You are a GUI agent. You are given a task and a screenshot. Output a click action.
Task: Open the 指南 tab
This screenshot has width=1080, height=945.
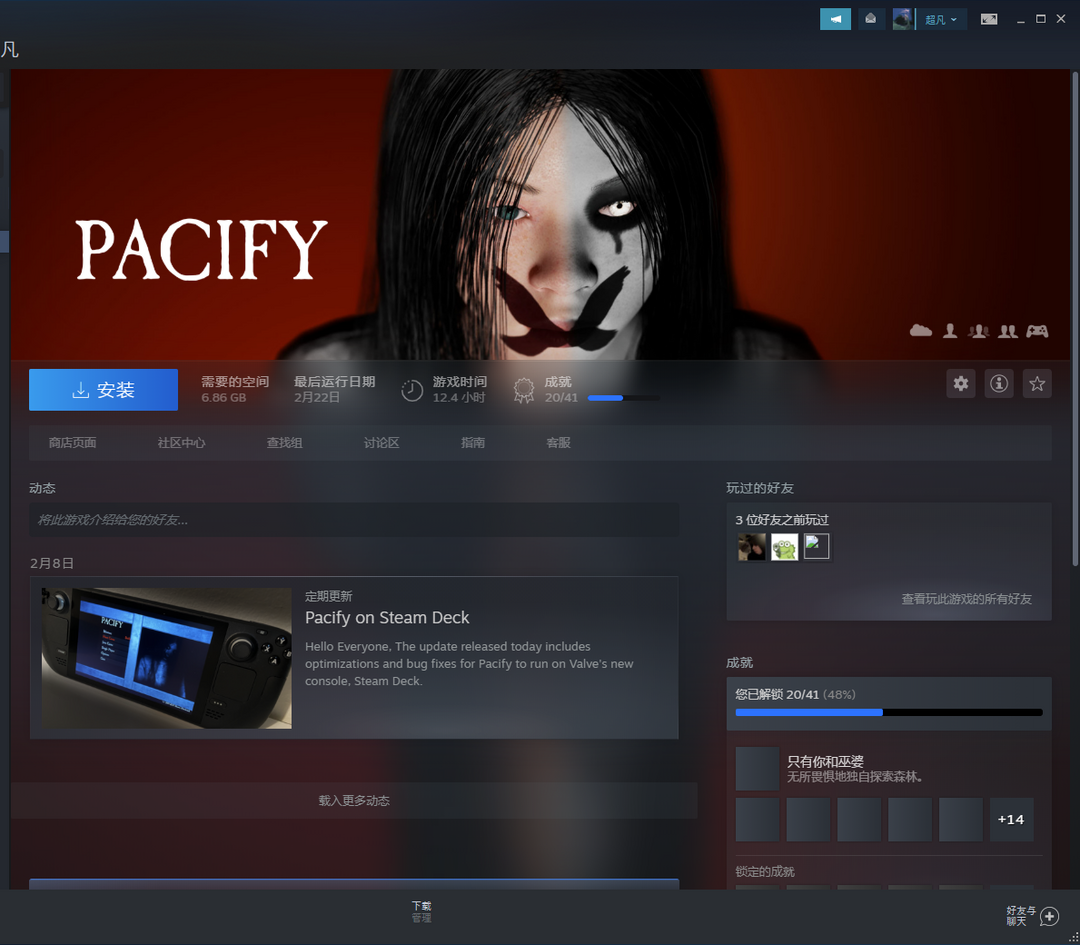click(472, 443)
